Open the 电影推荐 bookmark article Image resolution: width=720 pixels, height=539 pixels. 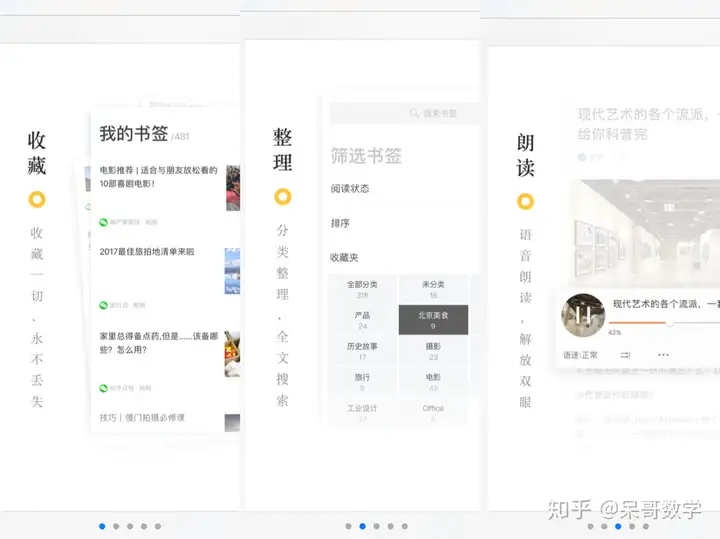coord(160,178)
